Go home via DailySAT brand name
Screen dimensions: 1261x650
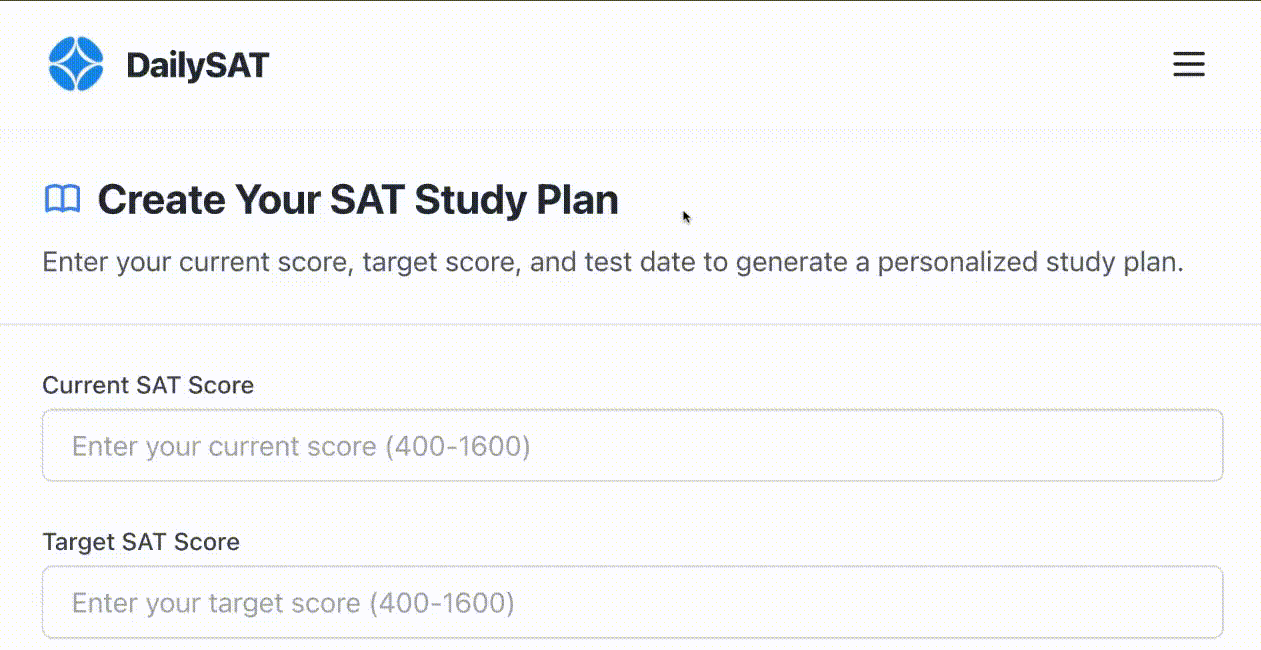tap(197, 66)
